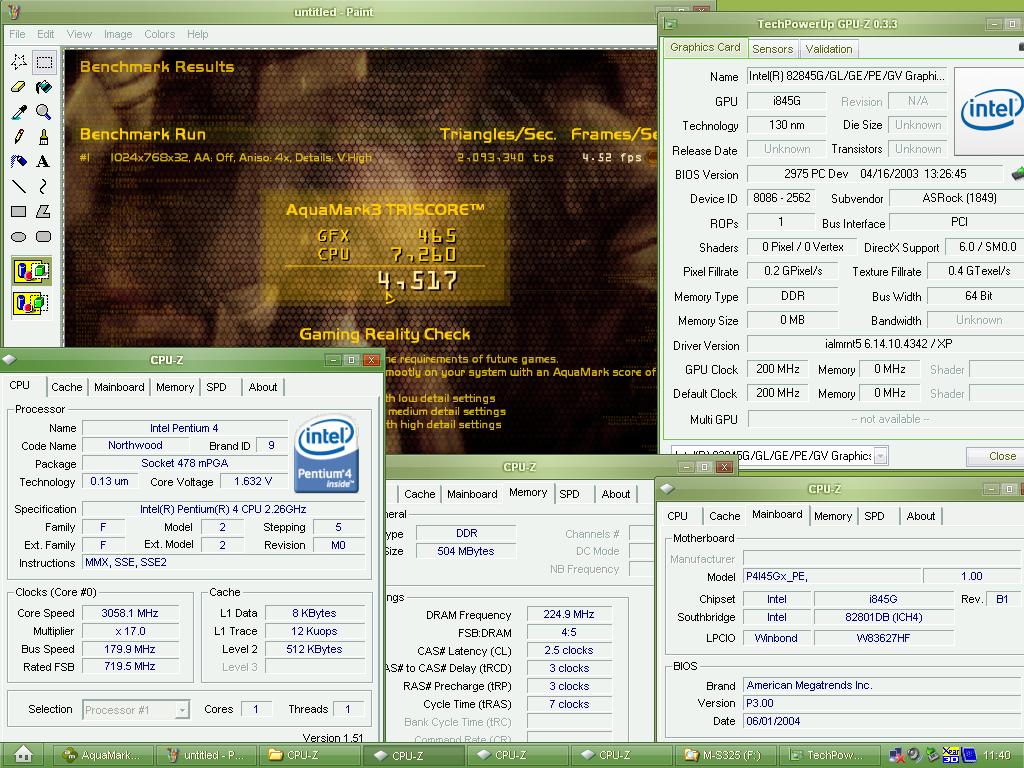Select the Text tool in Paint
Screen dimensions: 1024x768
[x=44, y=161]
